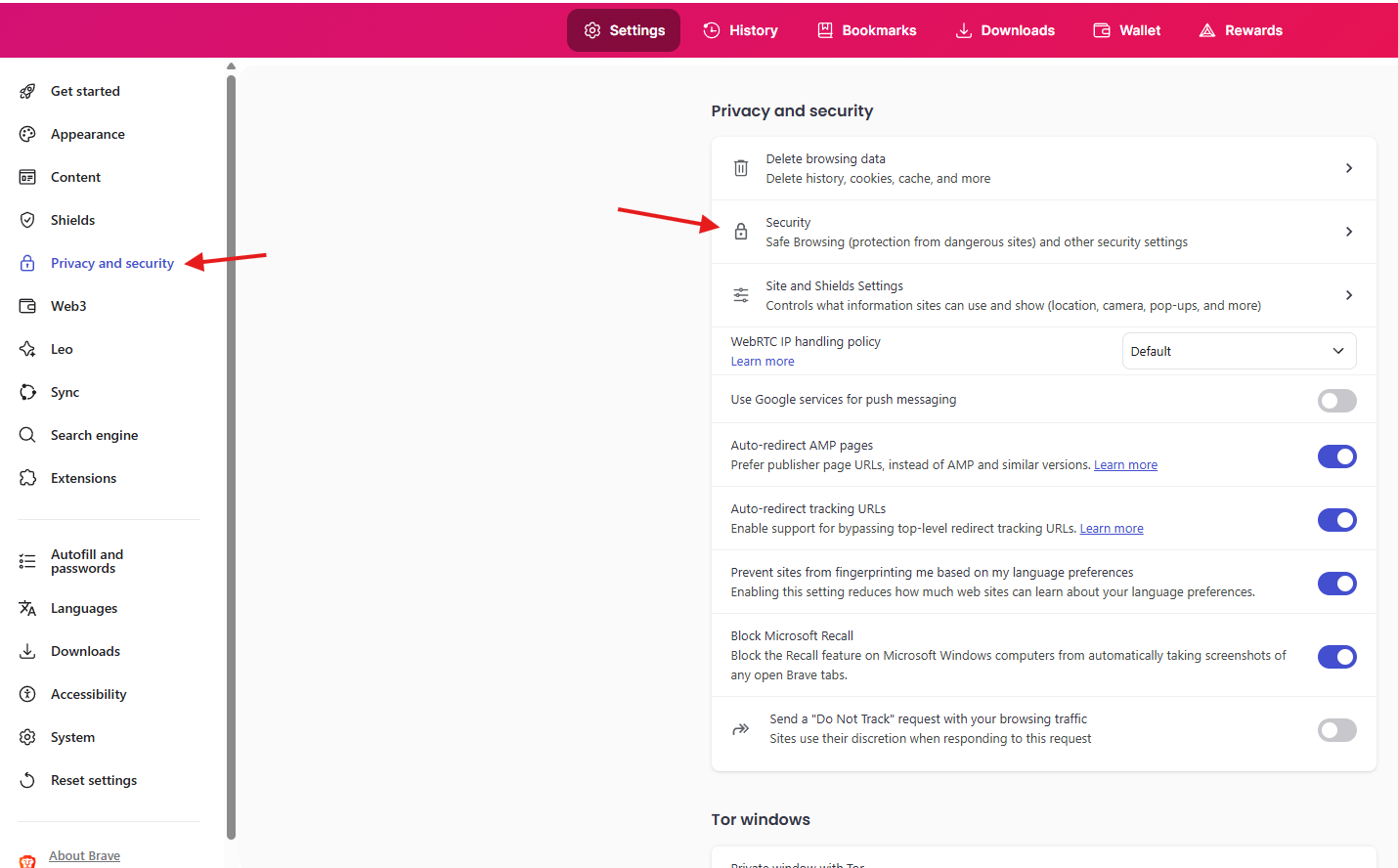Enable Google services for push messaging
This screenshot has width=1398, height=868.
tap(1336, 401)
